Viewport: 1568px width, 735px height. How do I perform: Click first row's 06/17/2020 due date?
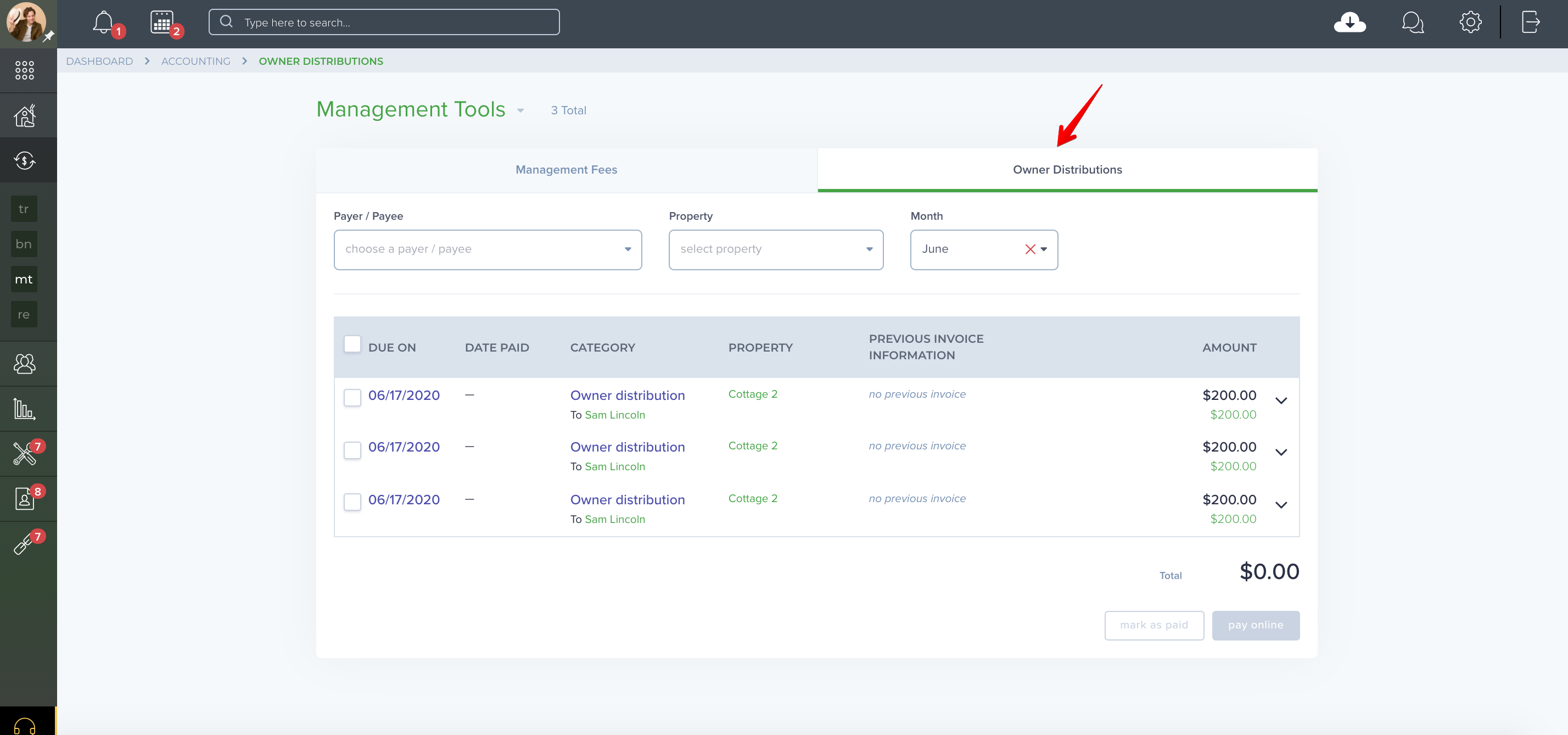pyautogui.click(x=404, y=395)
